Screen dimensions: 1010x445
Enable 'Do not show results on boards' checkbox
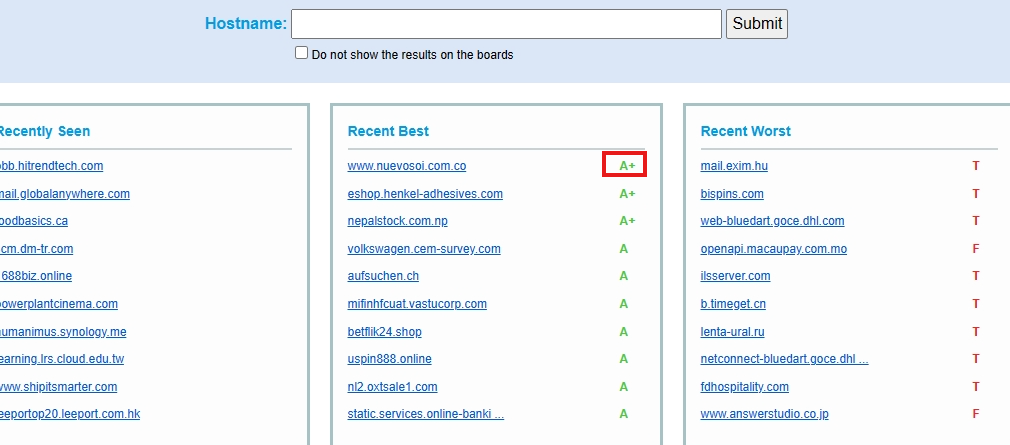pyautogui.click(x=301, y=54)
